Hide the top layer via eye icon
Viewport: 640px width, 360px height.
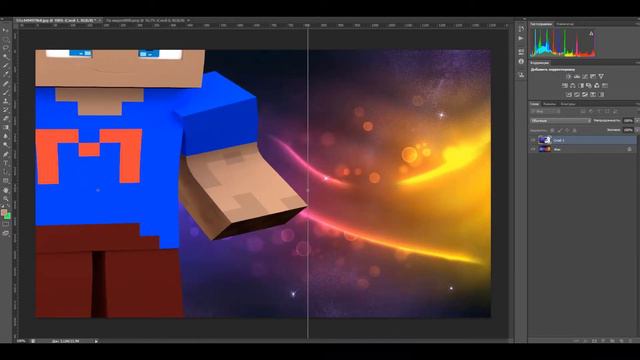click(x=533, y=140)
